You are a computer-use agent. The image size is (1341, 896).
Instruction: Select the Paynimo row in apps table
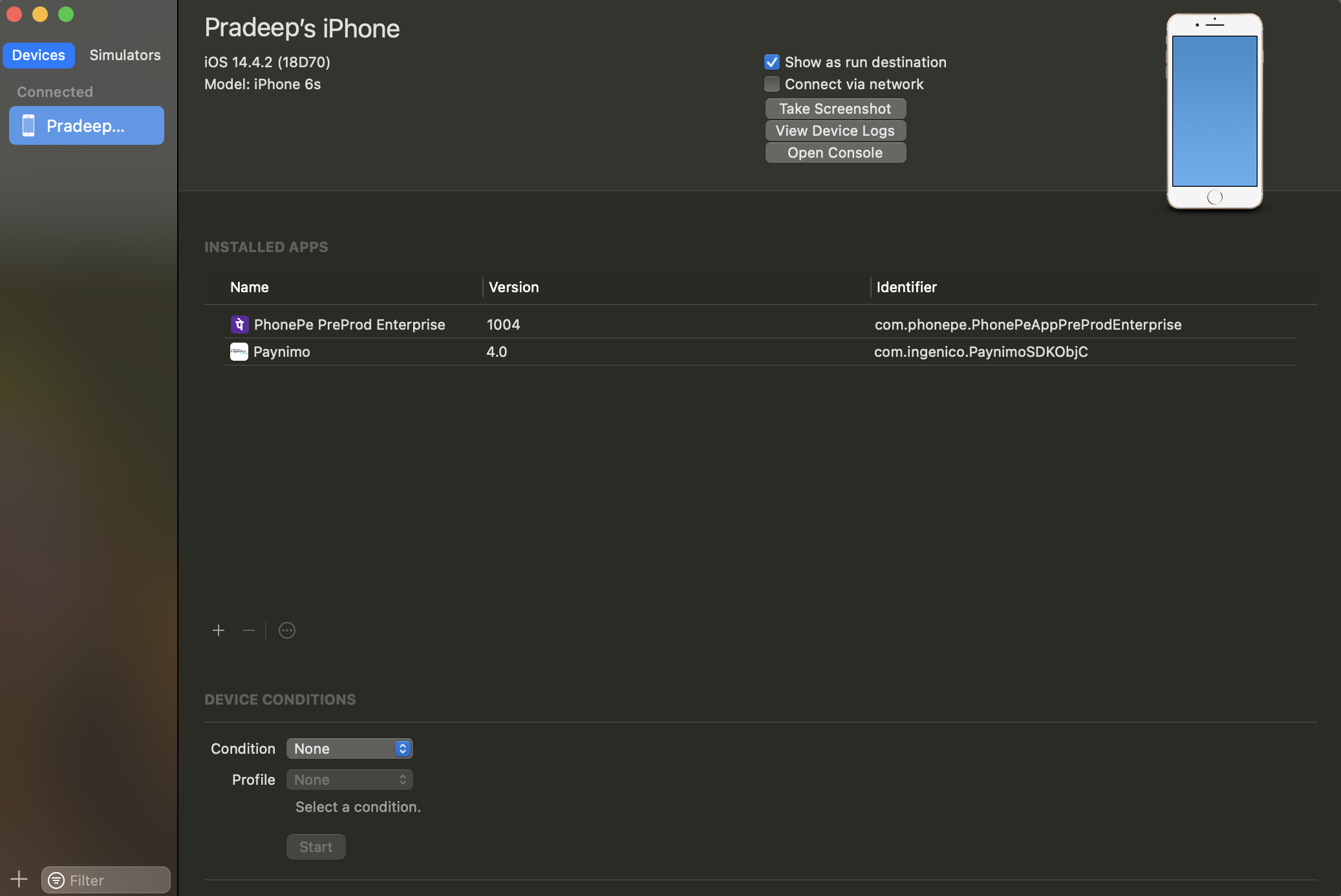[x=647, y=352]
